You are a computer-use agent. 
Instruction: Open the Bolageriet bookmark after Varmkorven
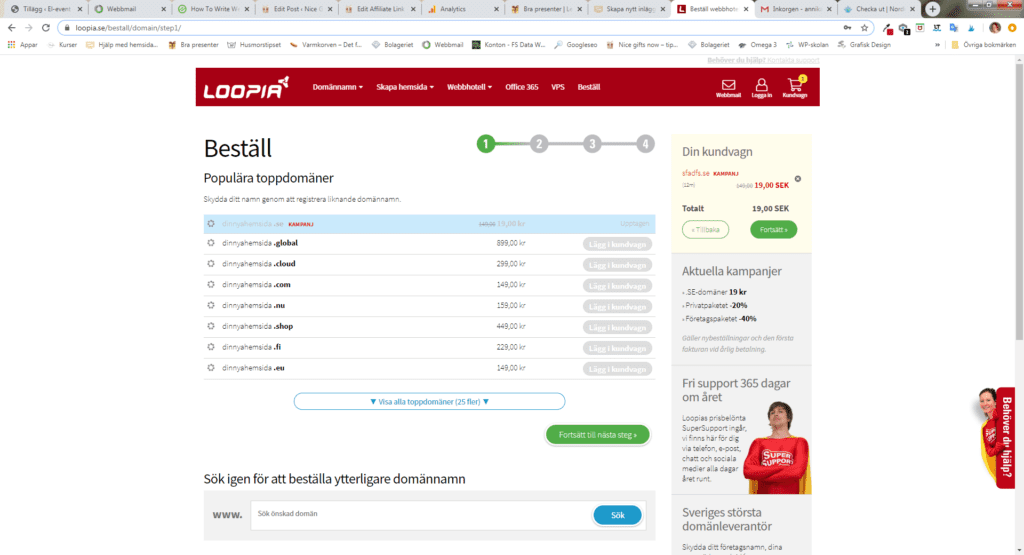click(x=392, y=45)
